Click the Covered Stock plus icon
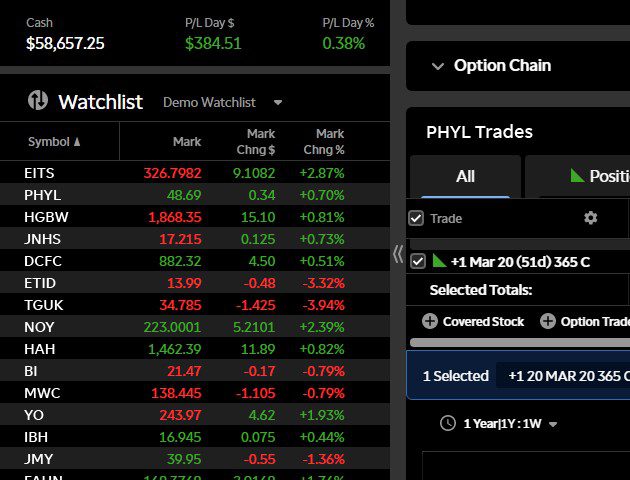 coord(430,321)
